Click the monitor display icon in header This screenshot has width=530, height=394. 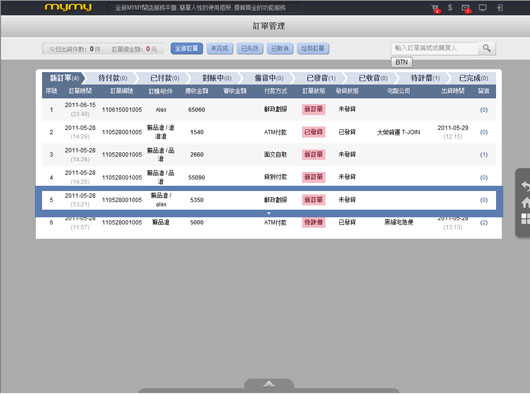(x=483, y=8)
